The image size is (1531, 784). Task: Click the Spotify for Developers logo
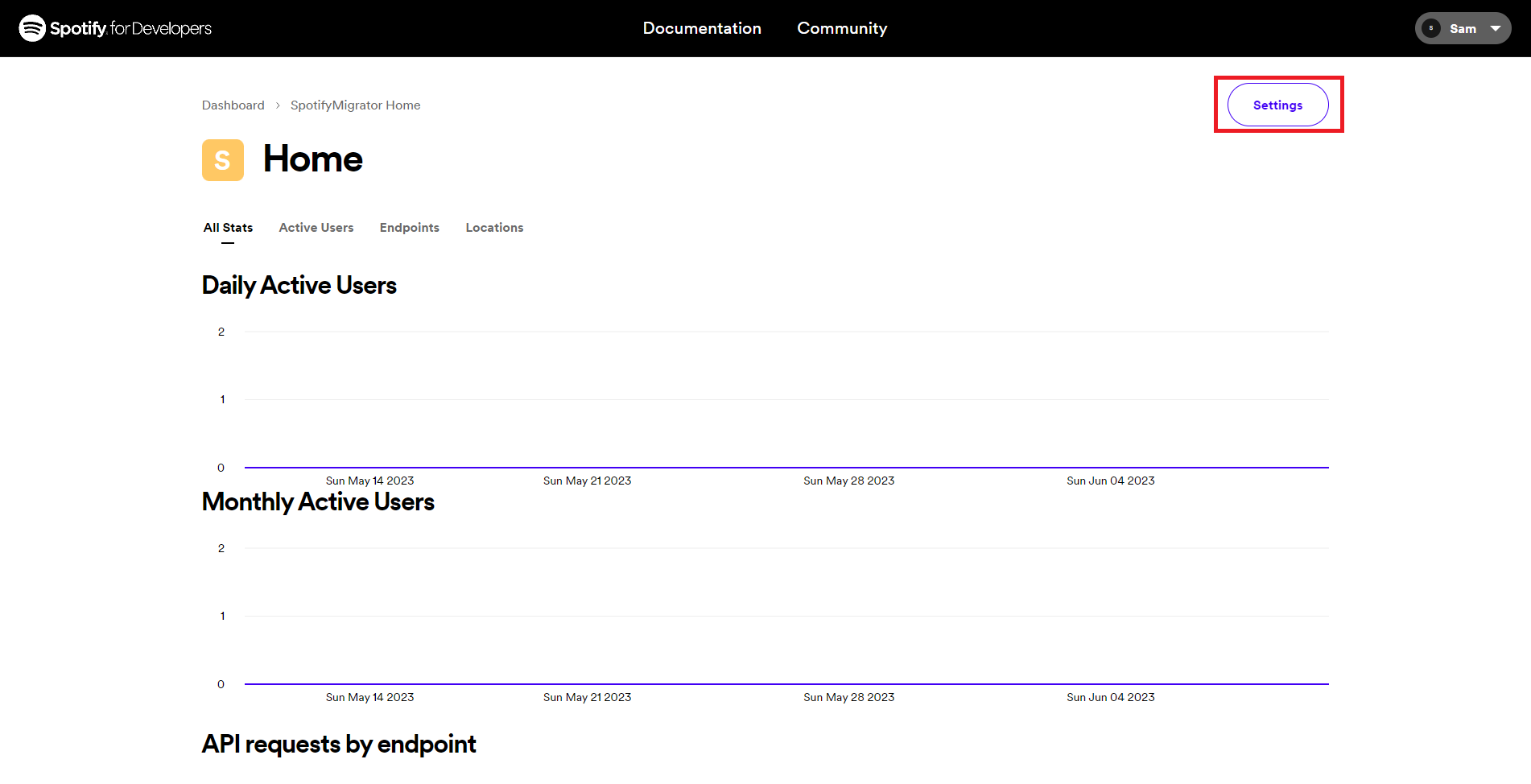[115, 28]
